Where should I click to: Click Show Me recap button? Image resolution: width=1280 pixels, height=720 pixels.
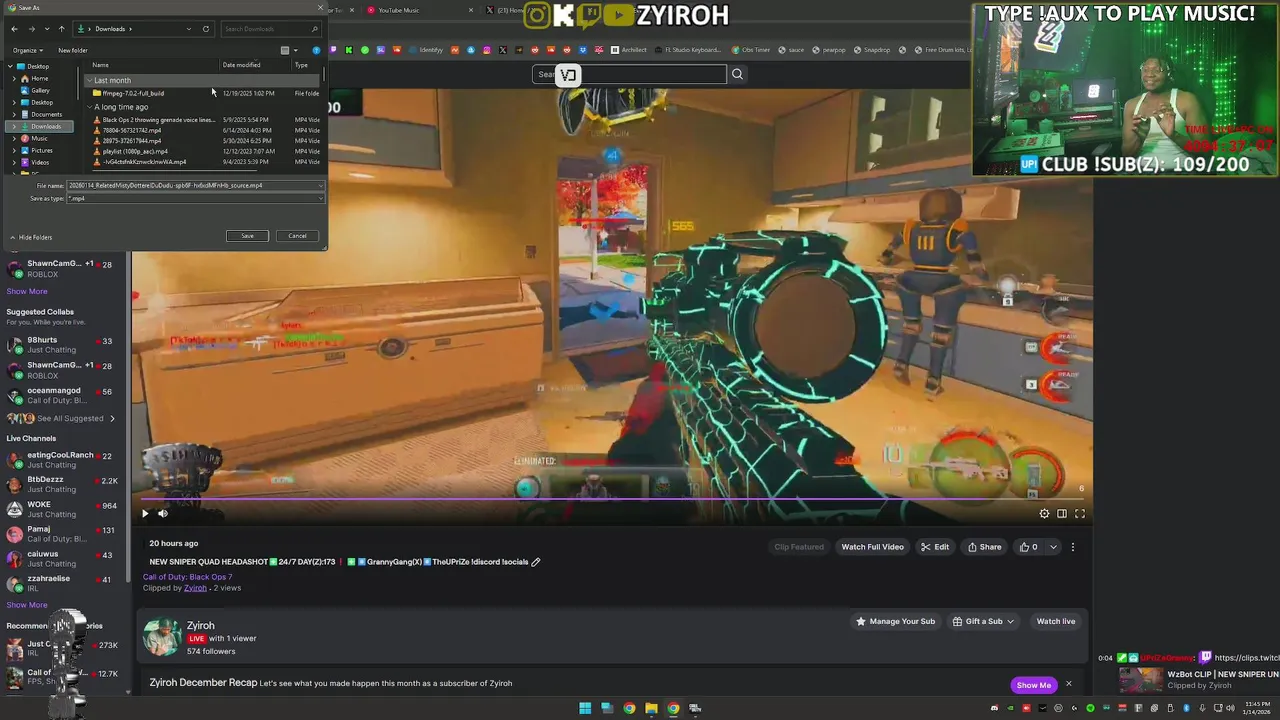pos(1034,685)
